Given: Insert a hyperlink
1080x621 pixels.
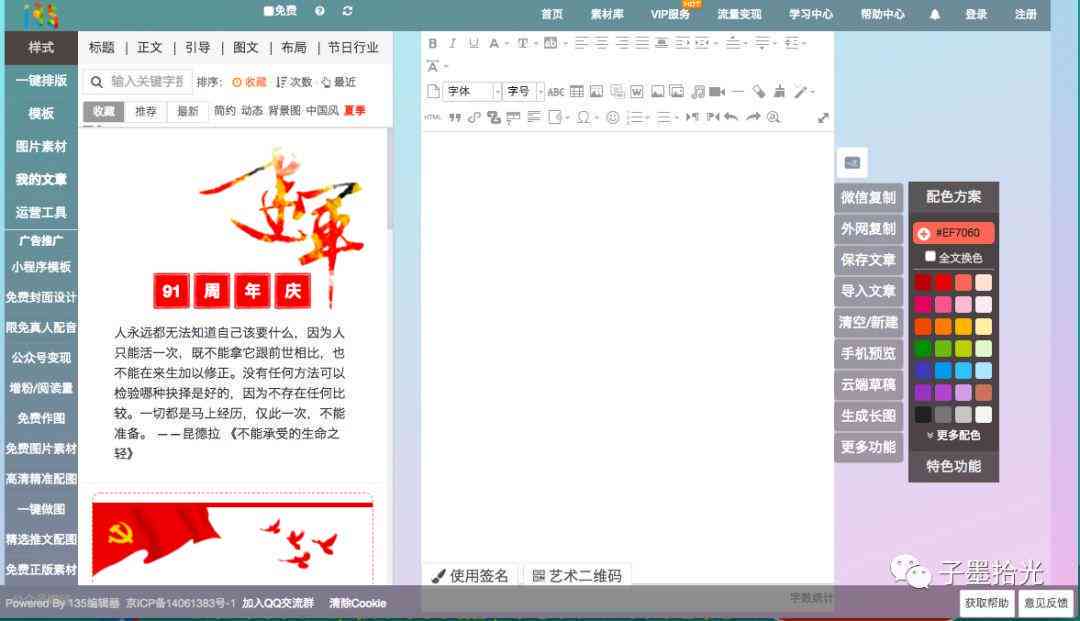Looking at the screenshot, I should coord(474,118).
